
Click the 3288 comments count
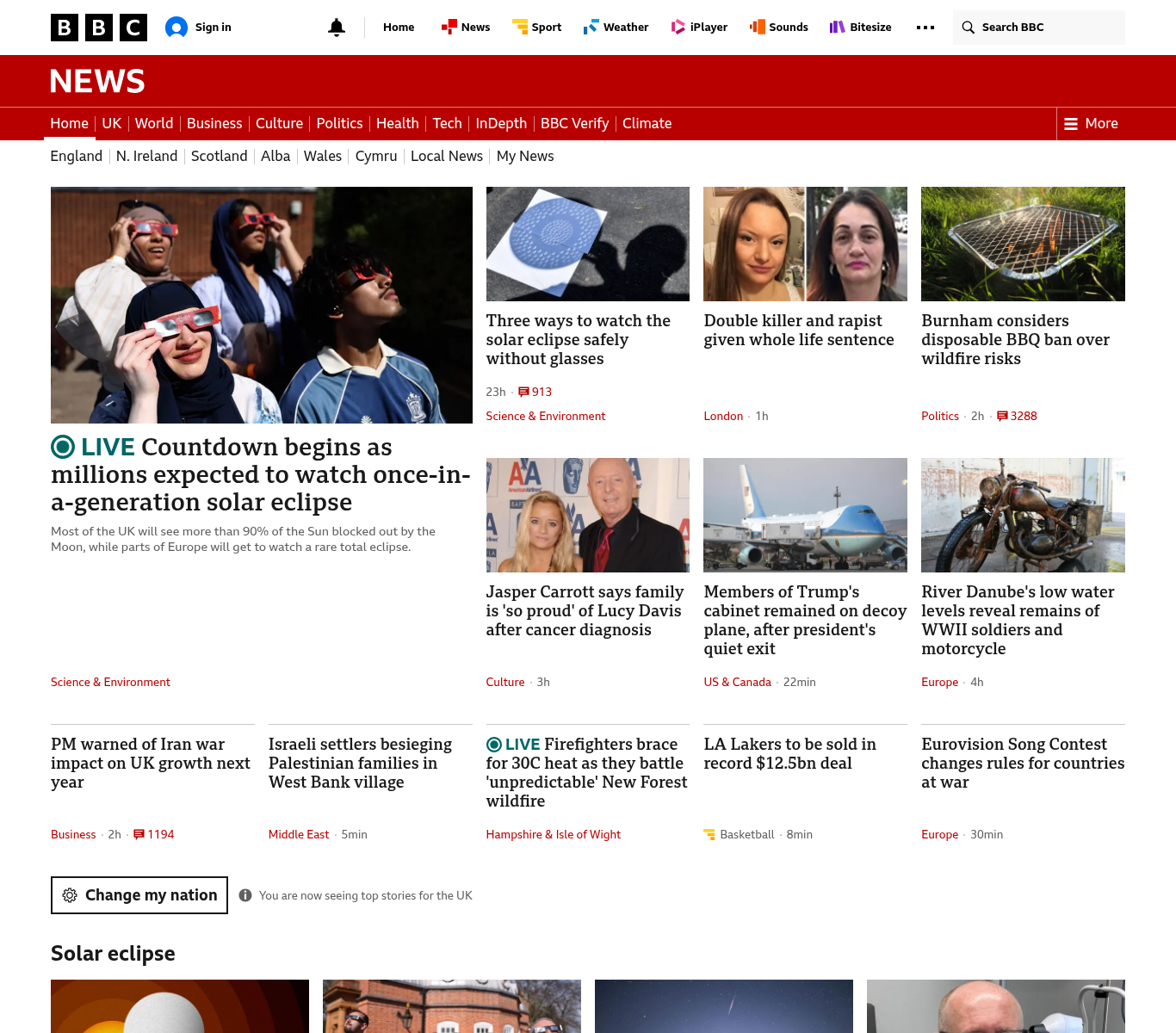click(x=1024, y=416)
